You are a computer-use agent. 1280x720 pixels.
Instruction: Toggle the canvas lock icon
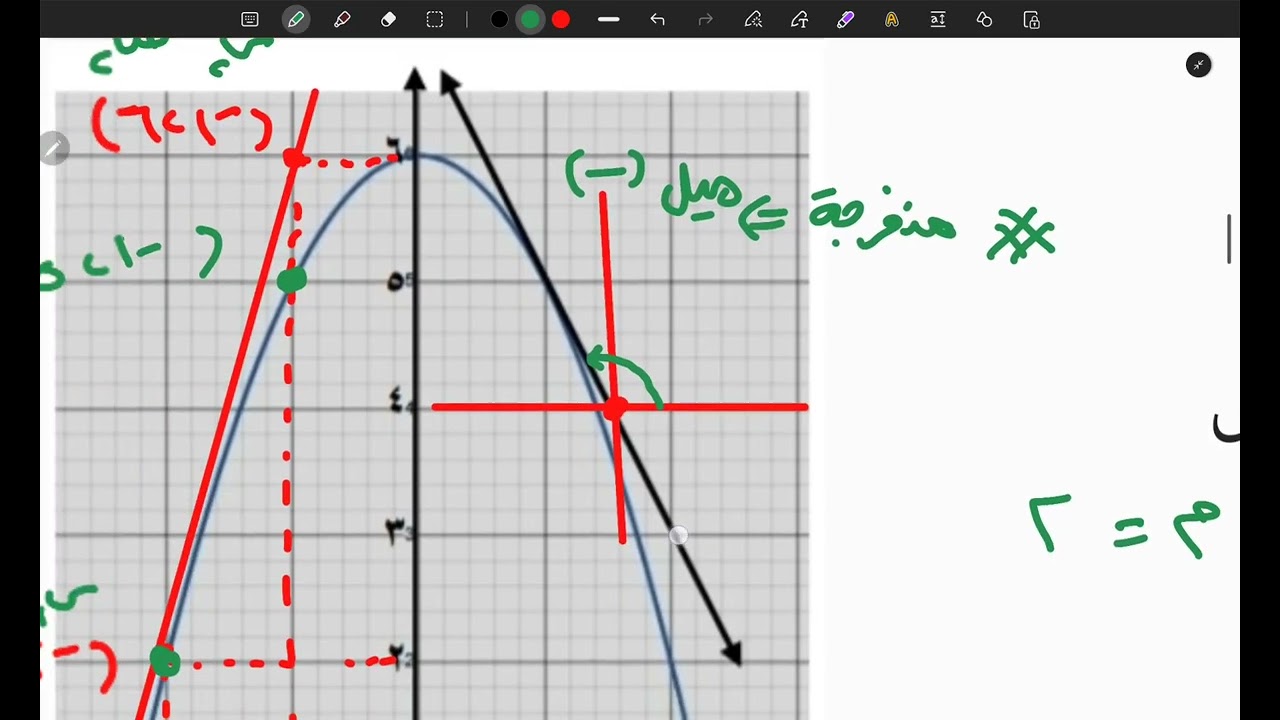[x=1032, y=20]
